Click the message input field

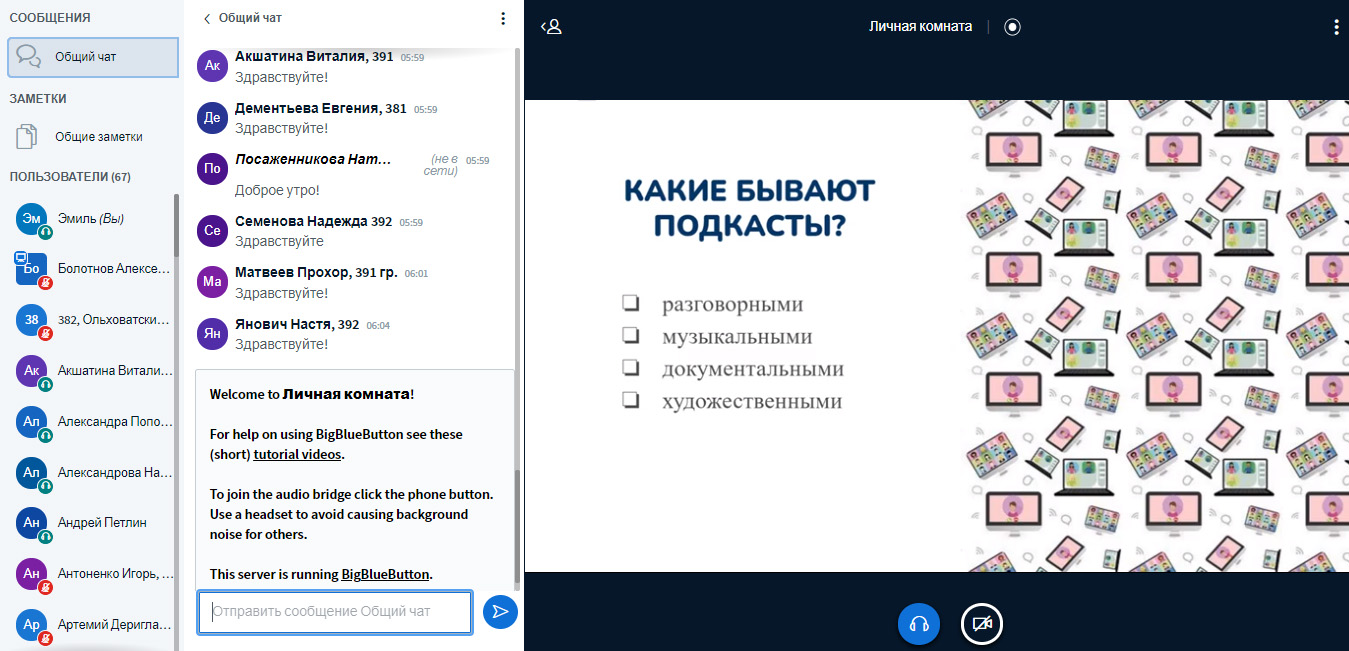pos(335,612)
